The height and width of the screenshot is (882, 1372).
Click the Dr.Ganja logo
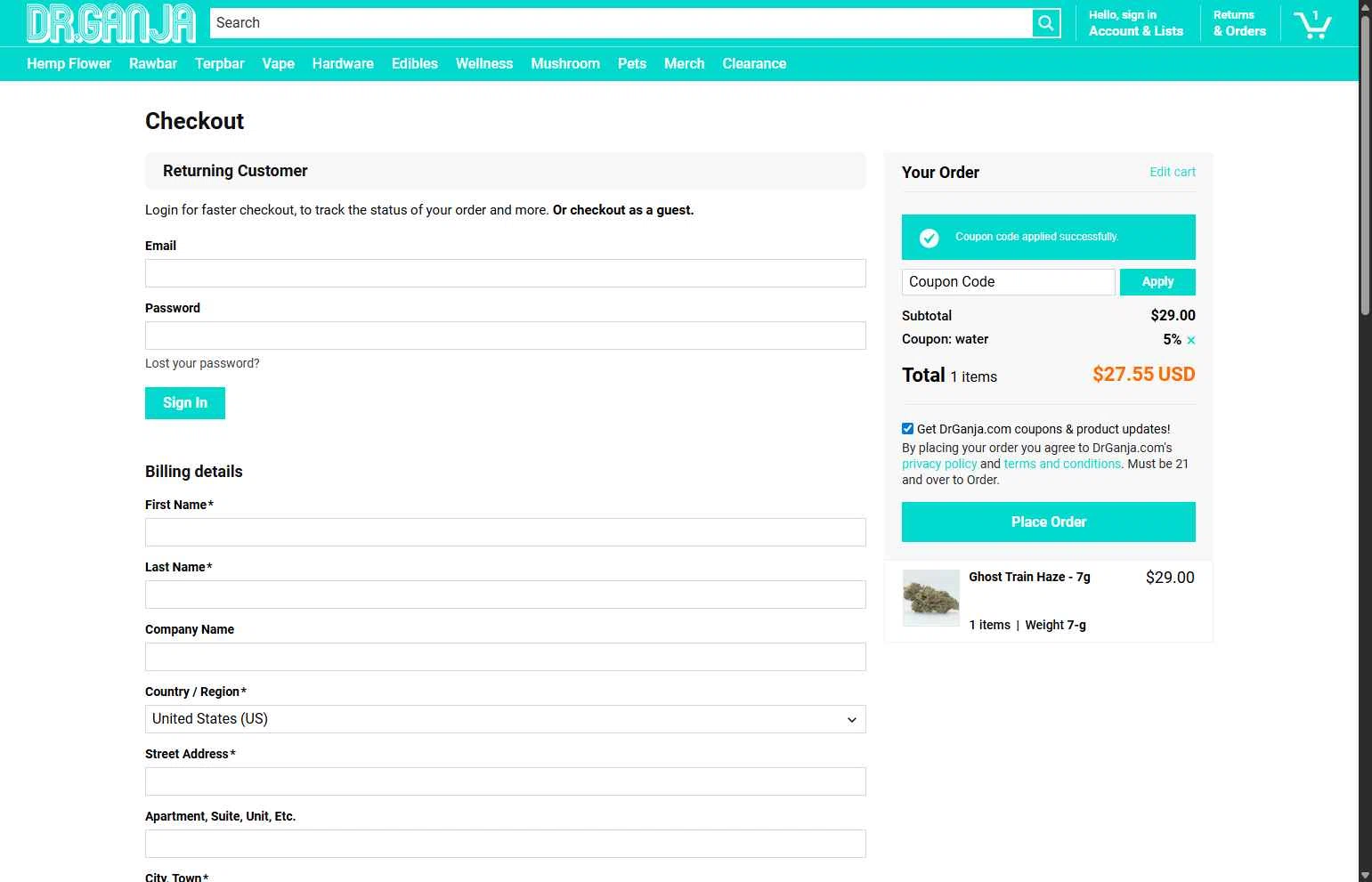111,23
